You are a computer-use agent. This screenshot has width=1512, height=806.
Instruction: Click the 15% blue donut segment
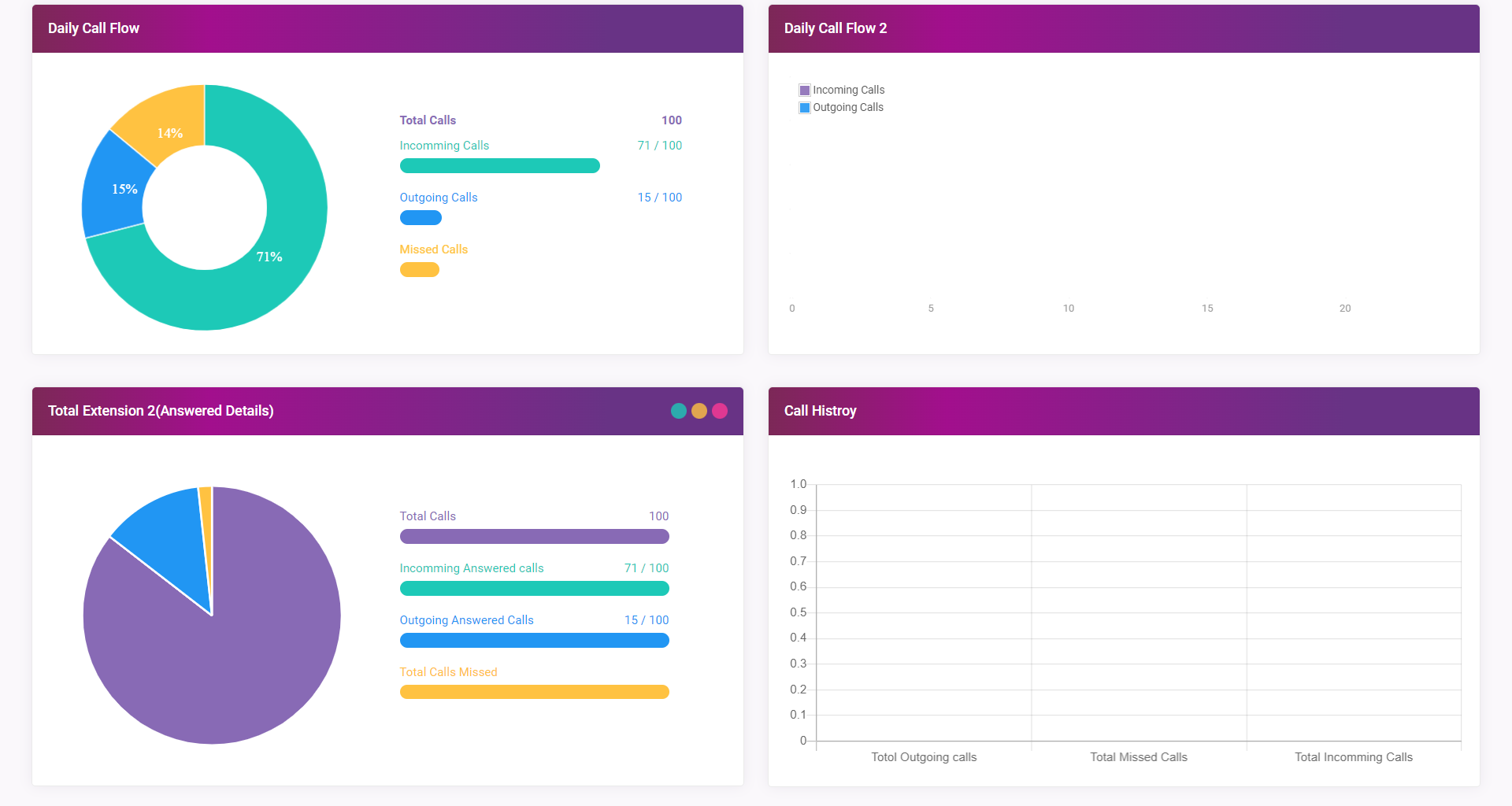tap(118, 187)
